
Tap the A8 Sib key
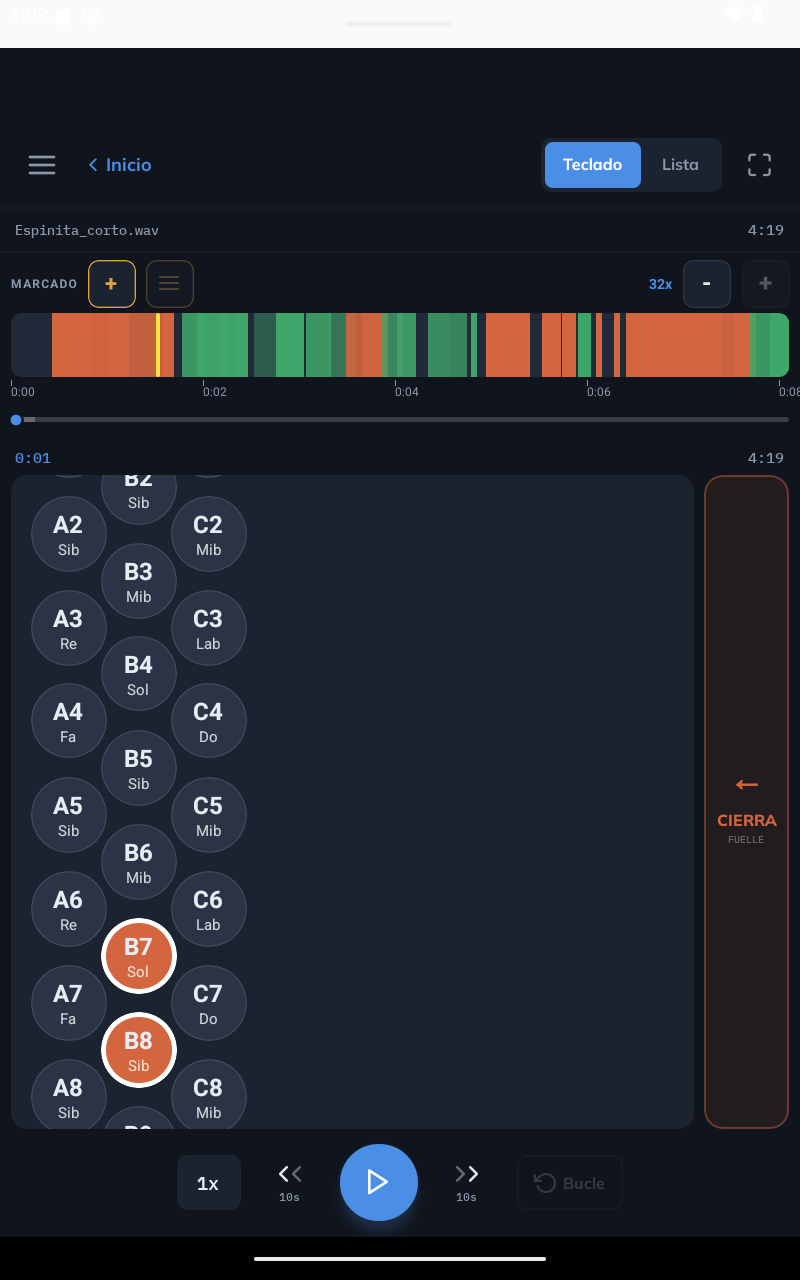(x=69, y=1097)
